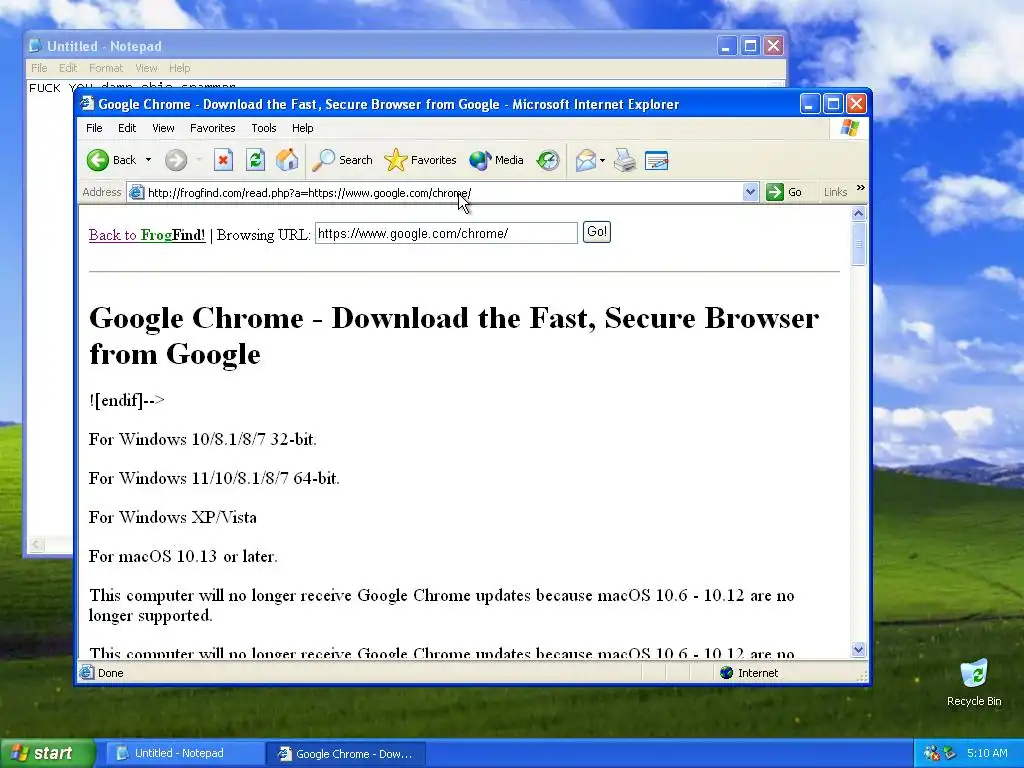Open the Mail envelope icon
Screen dimensions: 1024x768
pyautogui.click(x=586, y=160)
